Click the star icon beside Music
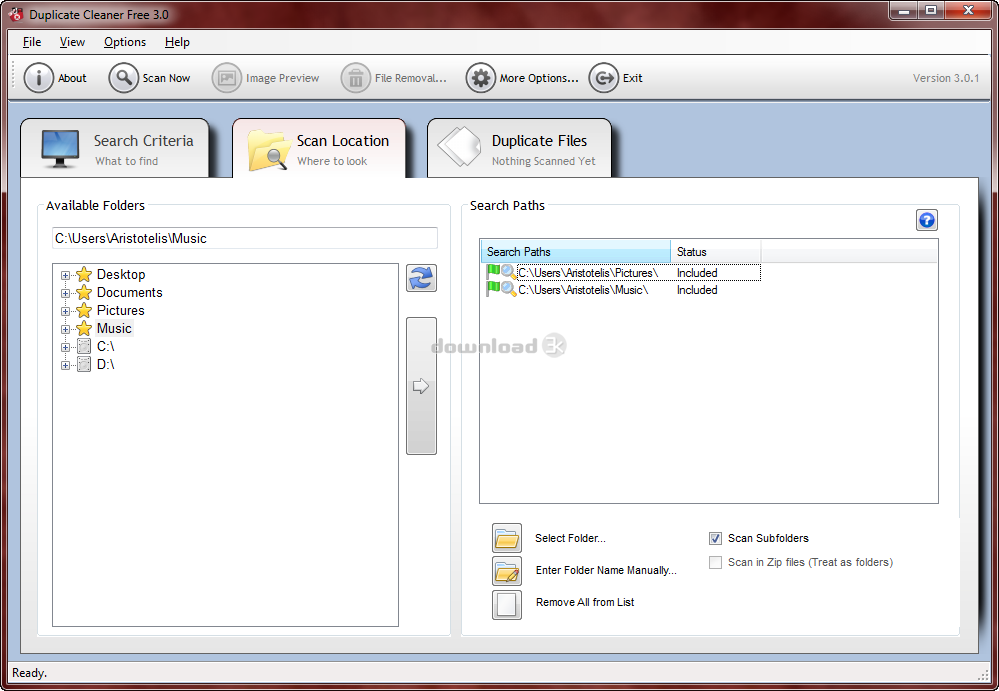999x691 pixels. click(x=84, y=329)
